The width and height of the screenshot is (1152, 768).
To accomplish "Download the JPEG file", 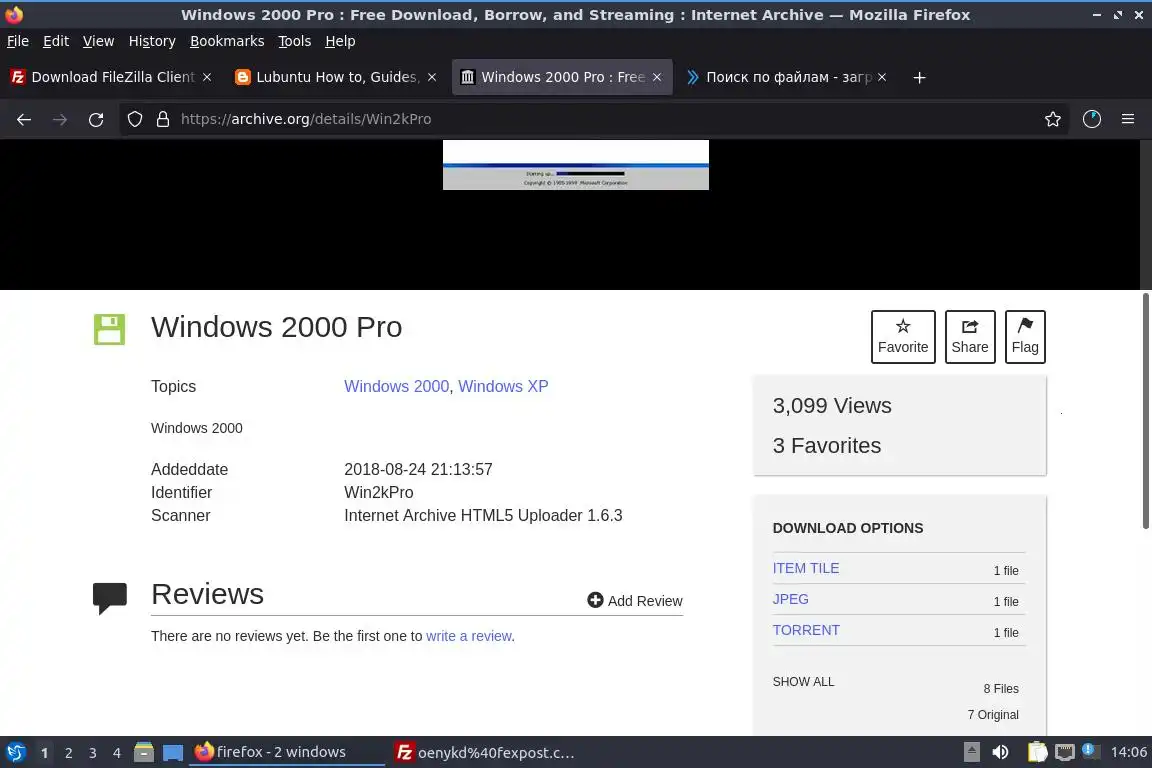I will click(791, 599).
